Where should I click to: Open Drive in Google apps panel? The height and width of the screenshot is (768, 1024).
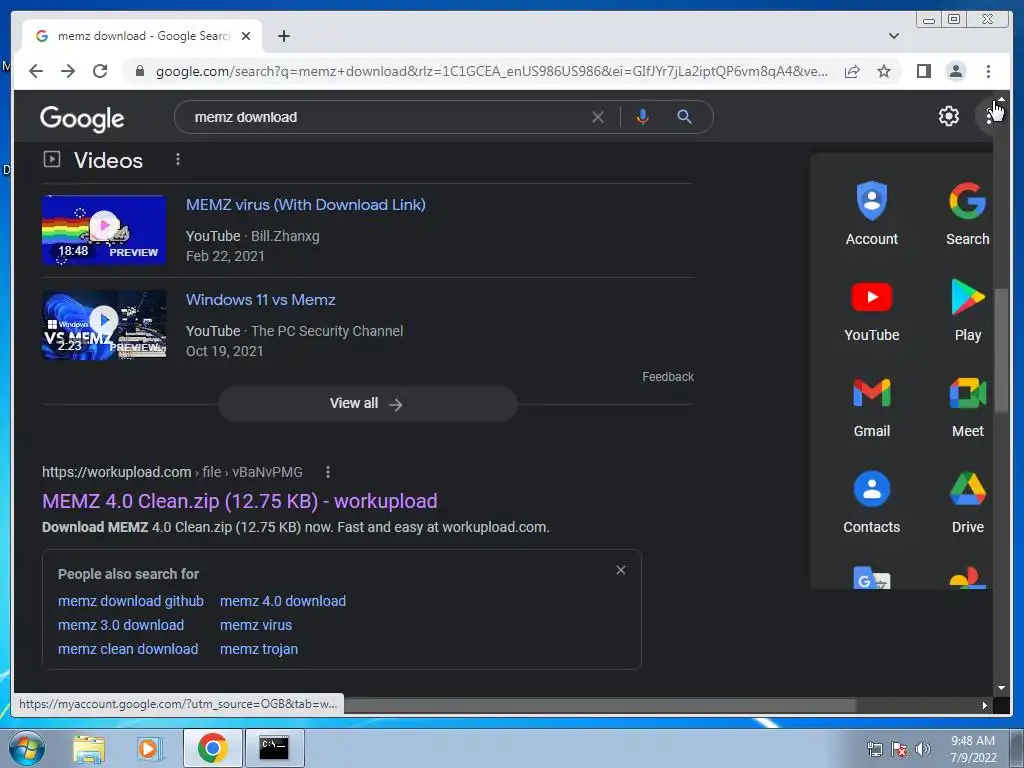pyautogui.click(x=968, y=502)
